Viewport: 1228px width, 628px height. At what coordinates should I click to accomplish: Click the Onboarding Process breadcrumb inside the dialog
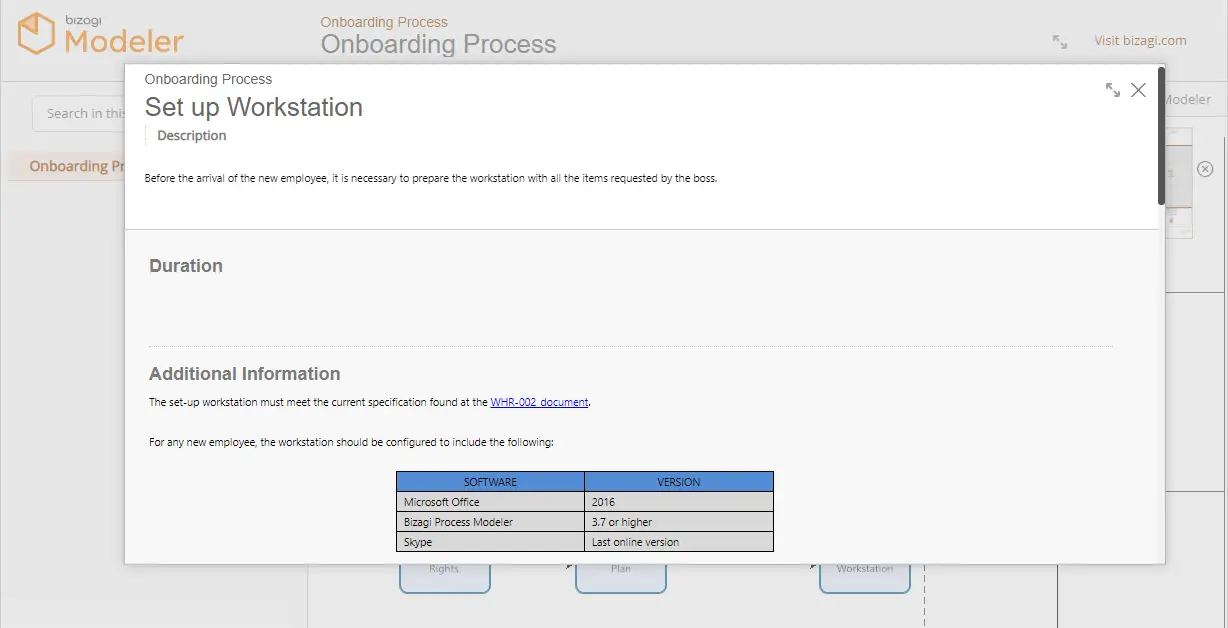click(208, 79)
